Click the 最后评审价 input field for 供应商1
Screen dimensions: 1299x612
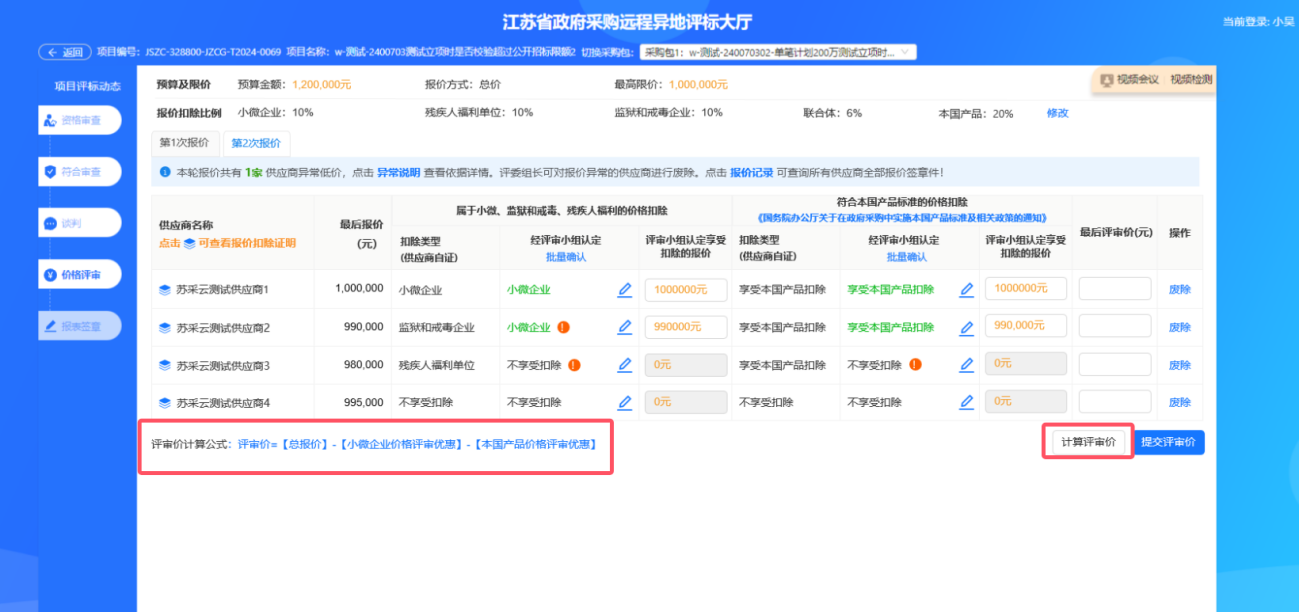1114,289
